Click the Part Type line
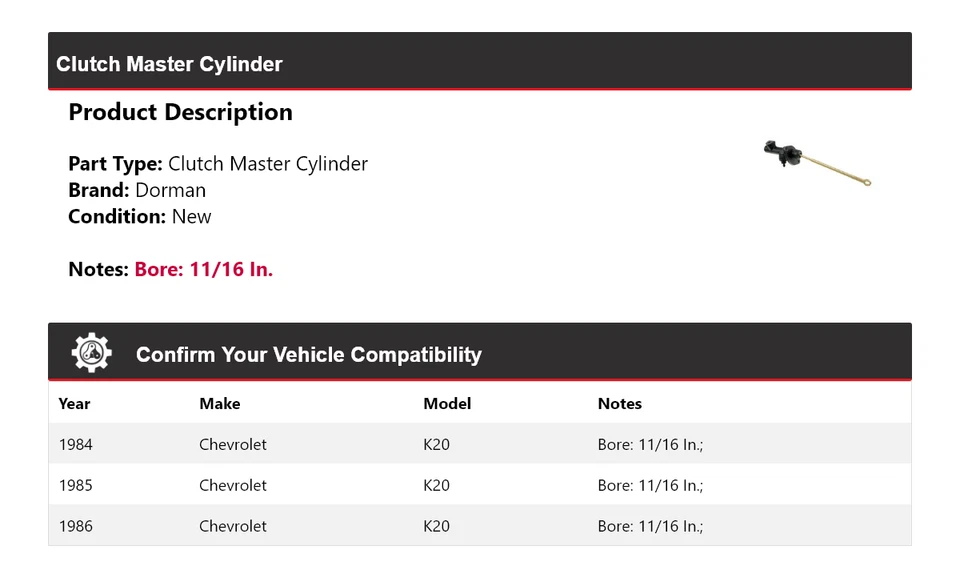This screenshot has height=578, width=960. pyautogui.click(x=218, y=164)
